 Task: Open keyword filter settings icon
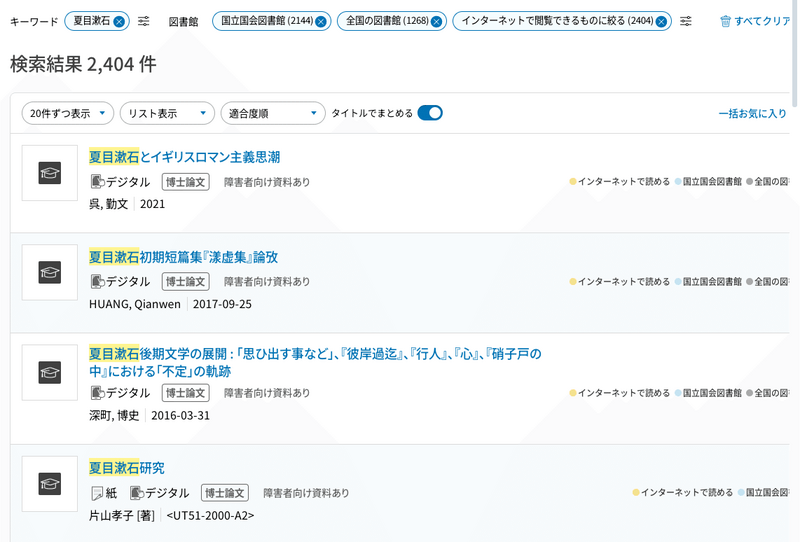pos(144,21)
